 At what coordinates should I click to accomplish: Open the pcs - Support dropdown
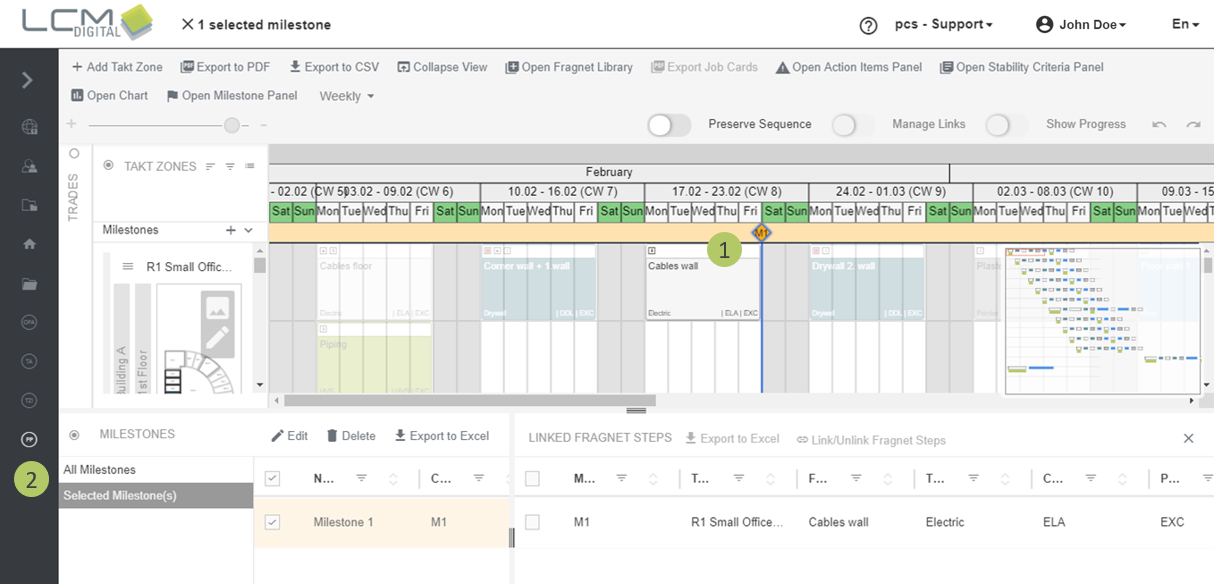[943, 24]
